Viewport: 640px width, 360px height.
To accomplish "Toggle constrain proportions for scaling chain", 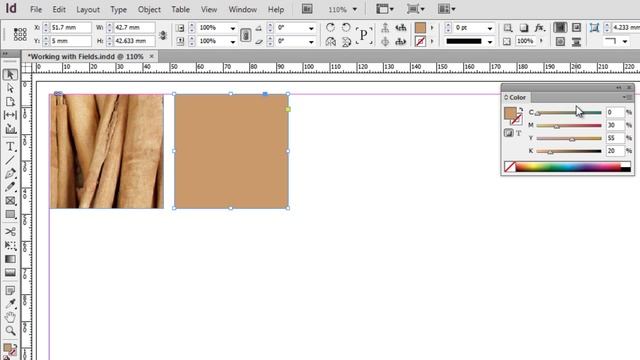I will pyautogui.click(x=245, y=35).
